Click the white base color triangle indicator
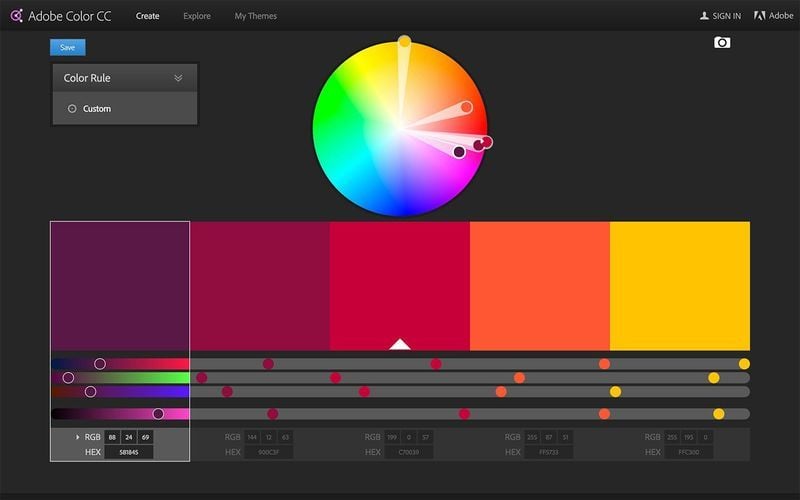 tap(400, 344)
